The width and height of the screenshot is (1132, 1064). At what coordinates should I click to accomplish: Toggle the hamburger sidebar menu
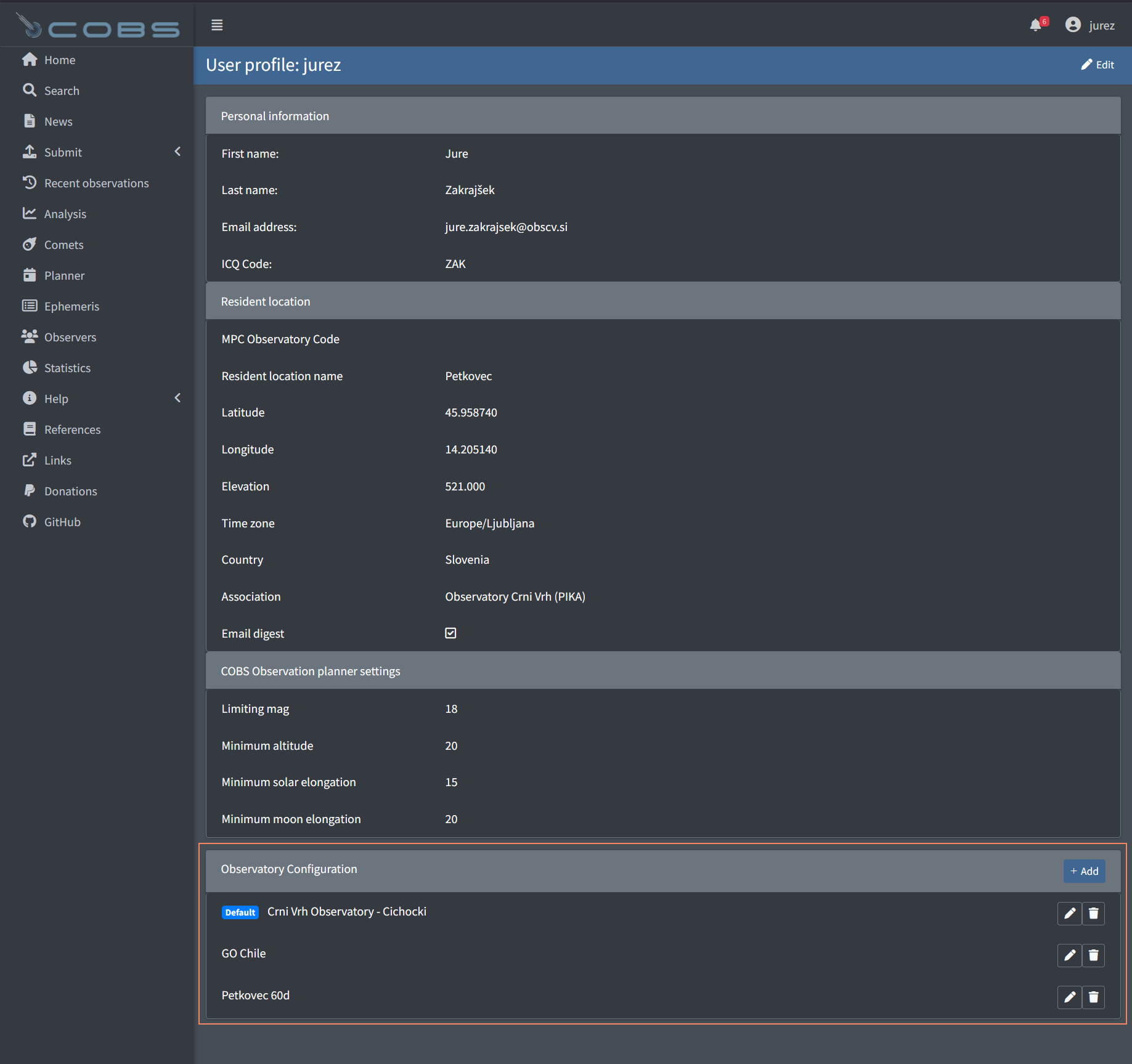pos(217,25)
